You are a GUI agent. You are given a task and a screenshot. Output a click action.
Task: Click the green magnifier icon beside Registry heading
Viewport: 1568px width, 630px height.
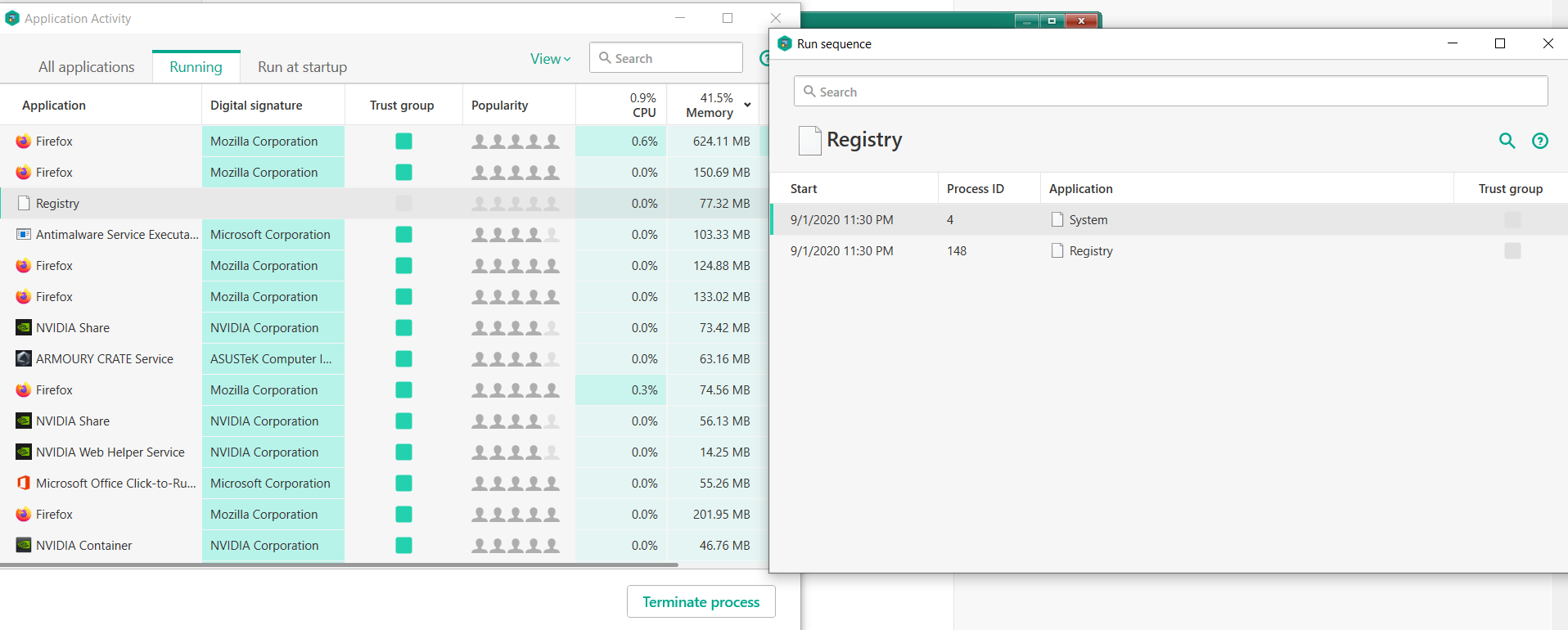(1507, 141)
